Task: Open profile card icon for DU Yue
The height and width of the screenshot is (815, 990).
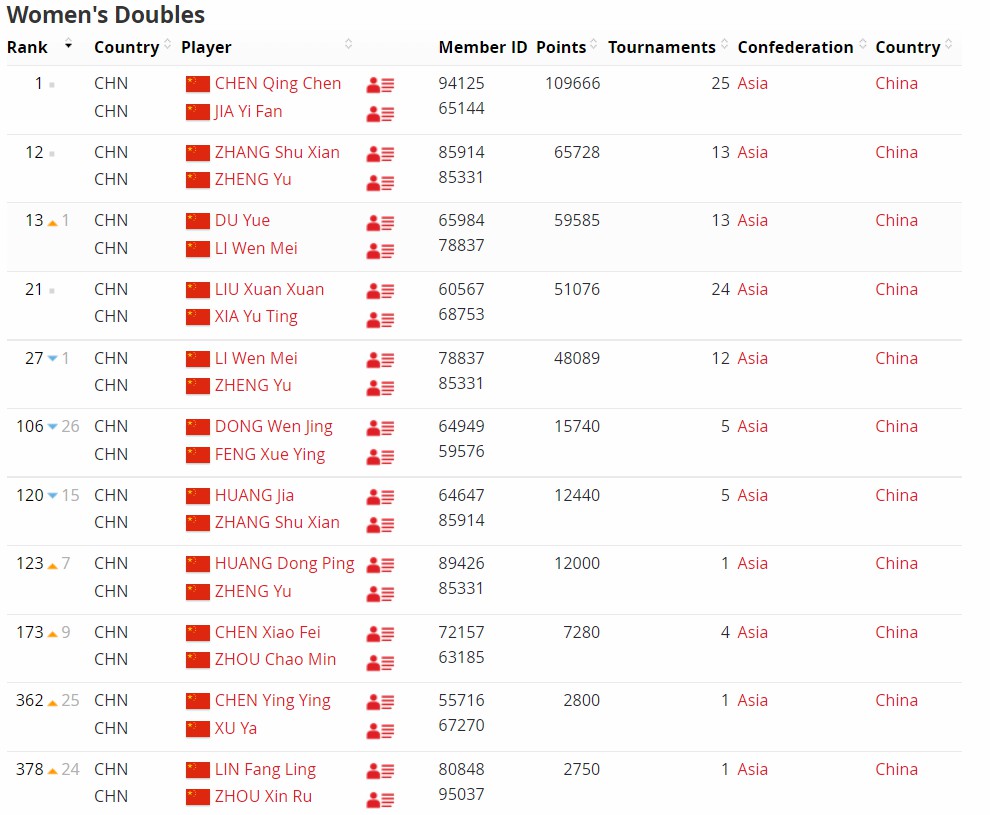Action: tap(380, 222)
